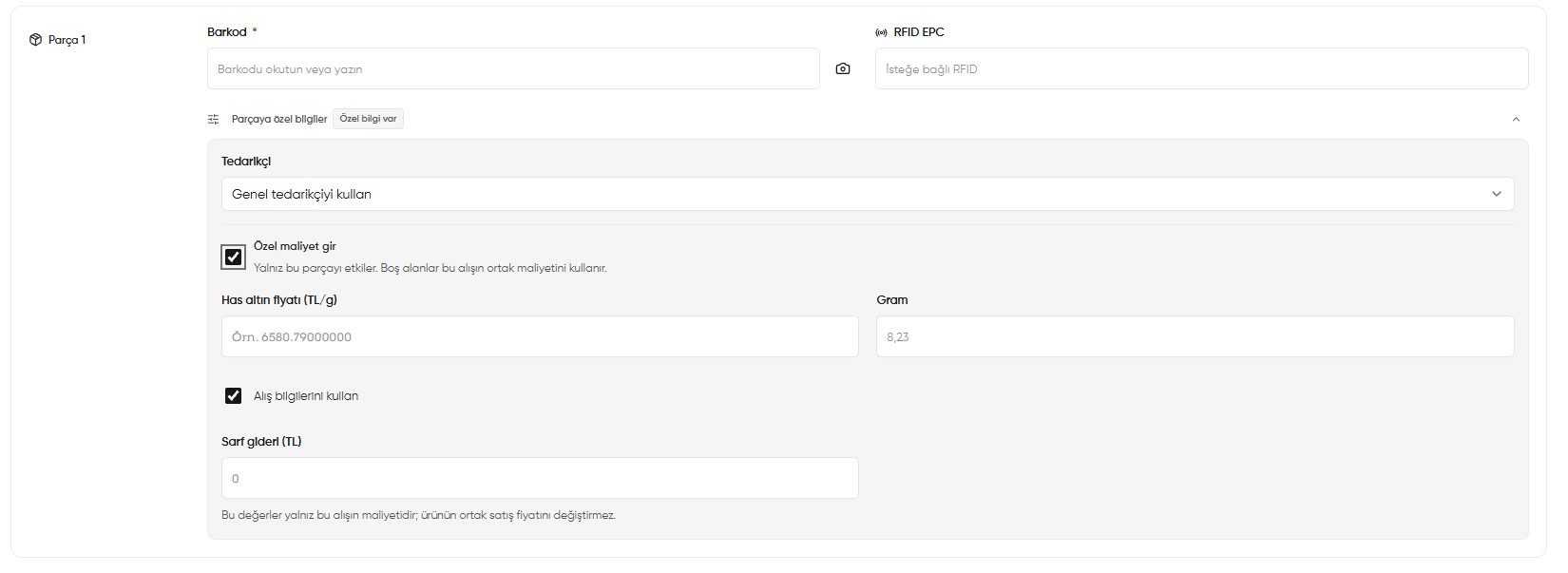
Task: Uncheck the Özel maliyet gir checkbox
Action: 233,257
